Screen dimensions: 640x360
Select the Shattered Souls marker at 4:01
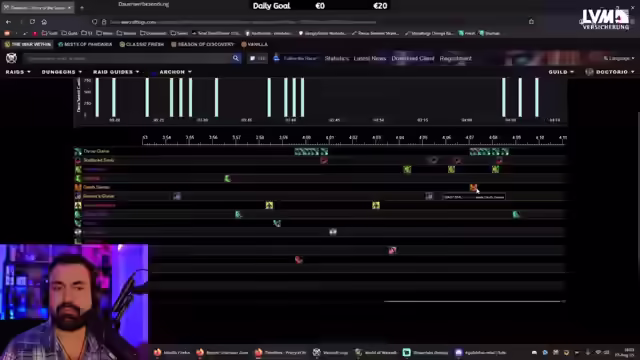click(x=324, y=160)
